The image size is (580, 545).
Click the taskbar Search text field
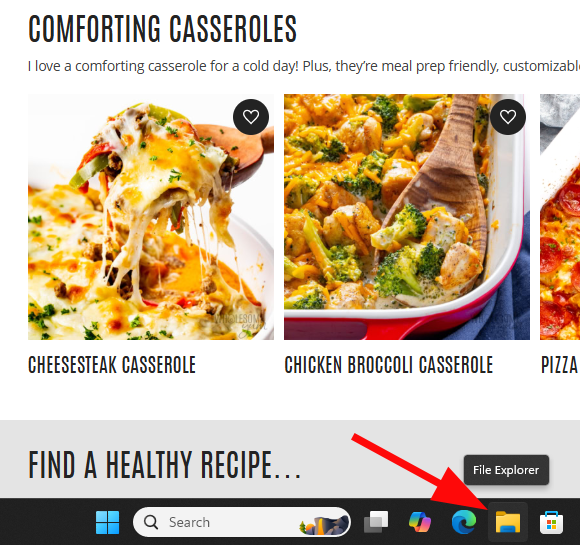click(x=242, y=522)
